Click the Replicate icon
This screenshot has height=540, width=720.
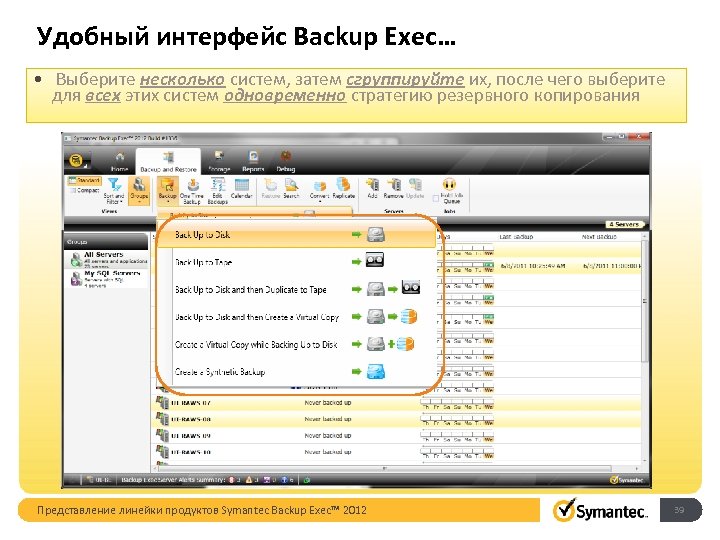(x=343, y=189)
